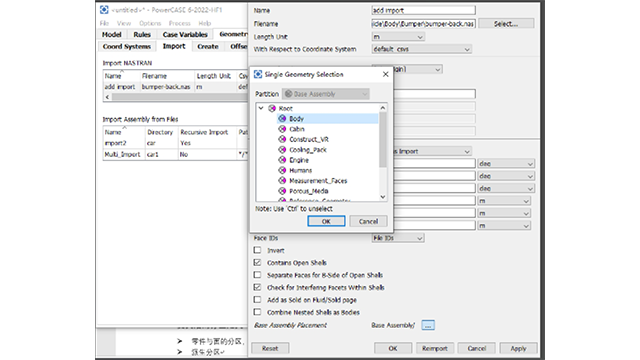
Task: Click the Body geometry icon
Action: tap(282, 118)
